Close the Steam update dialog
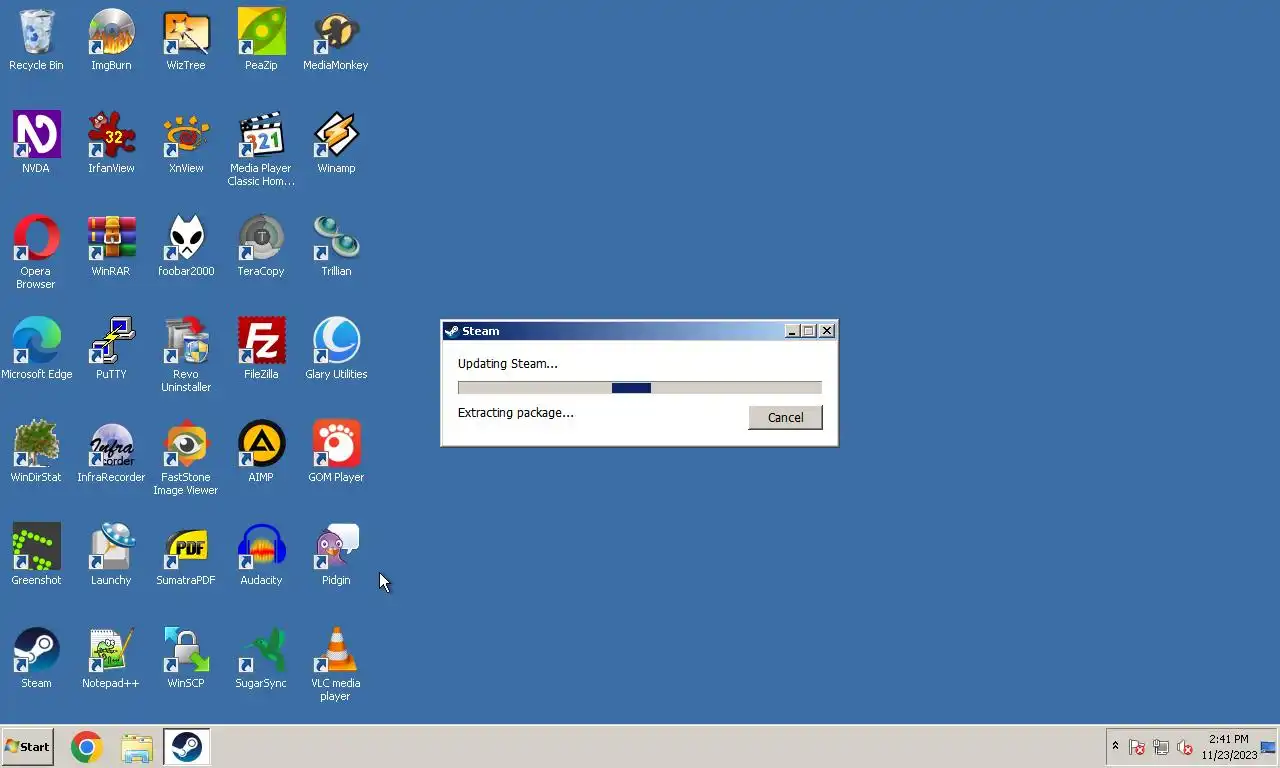Image resolution: width=1280 pixels, height=768 pixels. [827, 331]
